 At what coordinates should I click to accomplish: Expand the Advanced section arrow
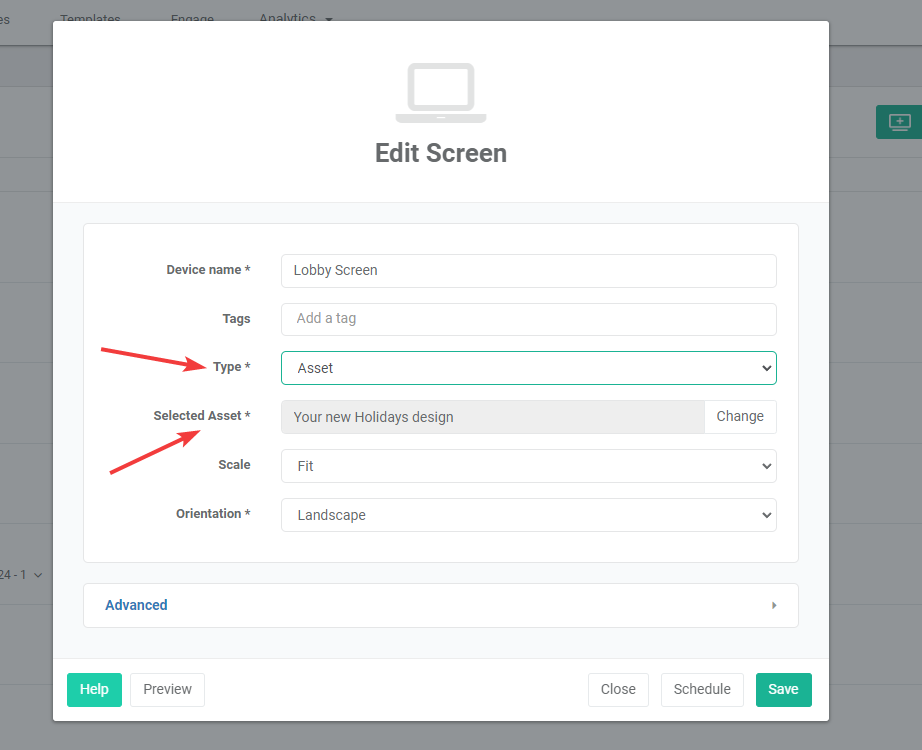[774, 606]
